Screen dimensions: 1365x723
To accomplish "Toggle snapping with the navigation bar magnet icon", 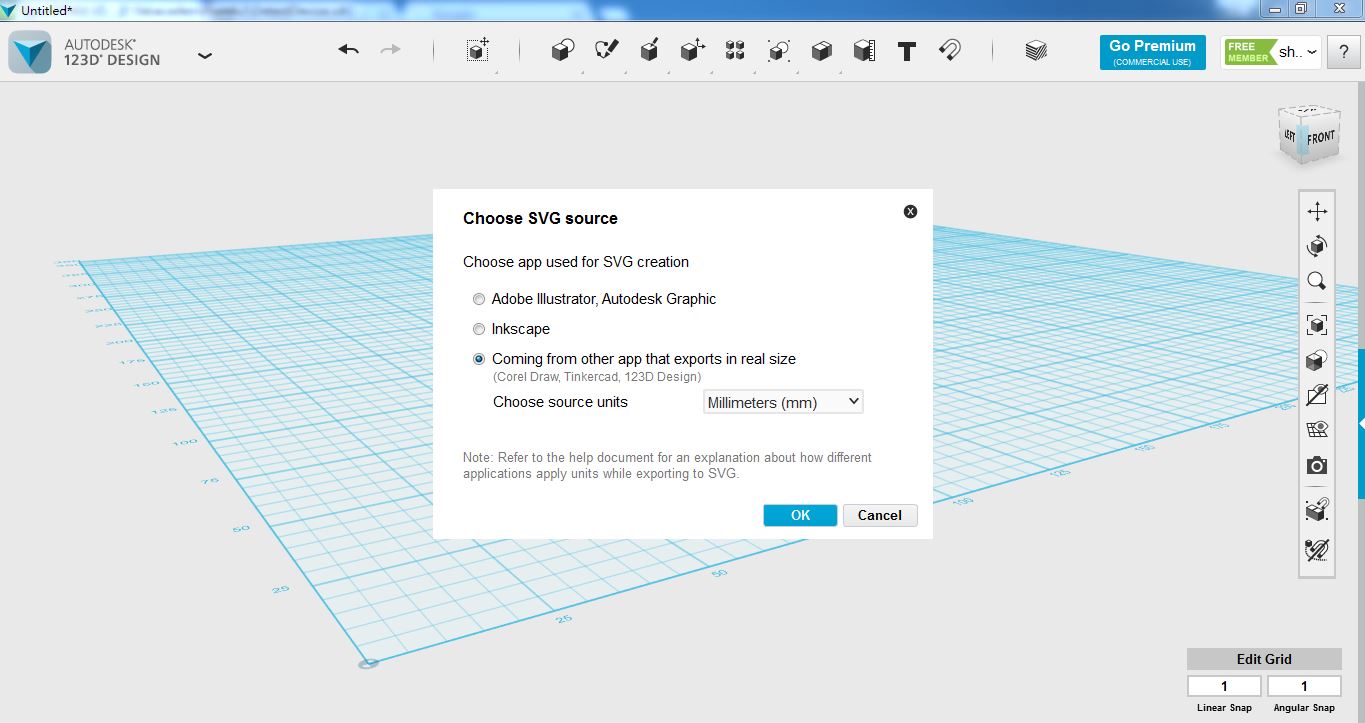I will coord(1317,510).
